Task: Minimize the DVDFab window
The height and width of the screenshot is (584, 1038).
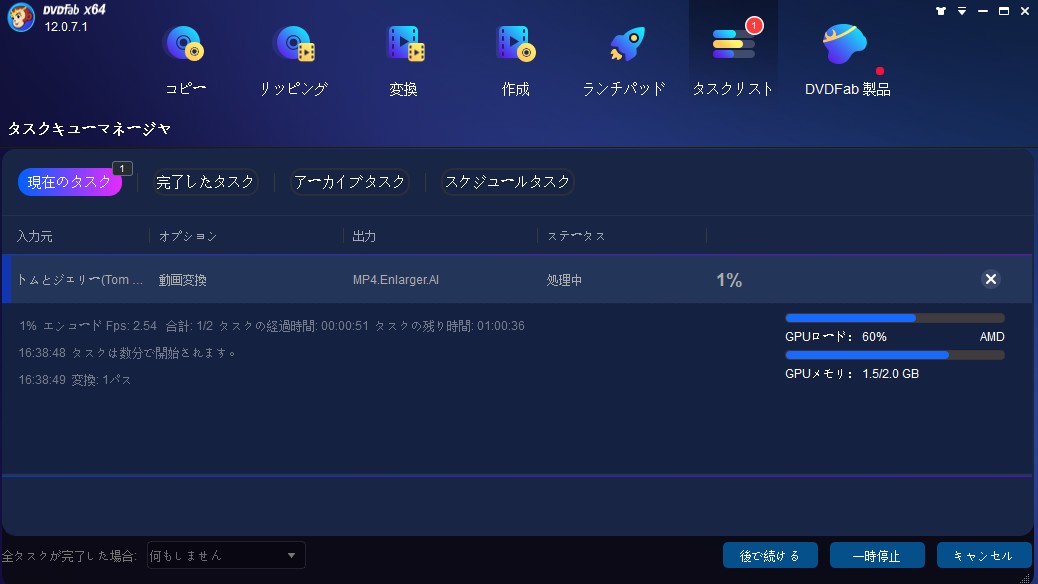Action: tap(983, 11)
